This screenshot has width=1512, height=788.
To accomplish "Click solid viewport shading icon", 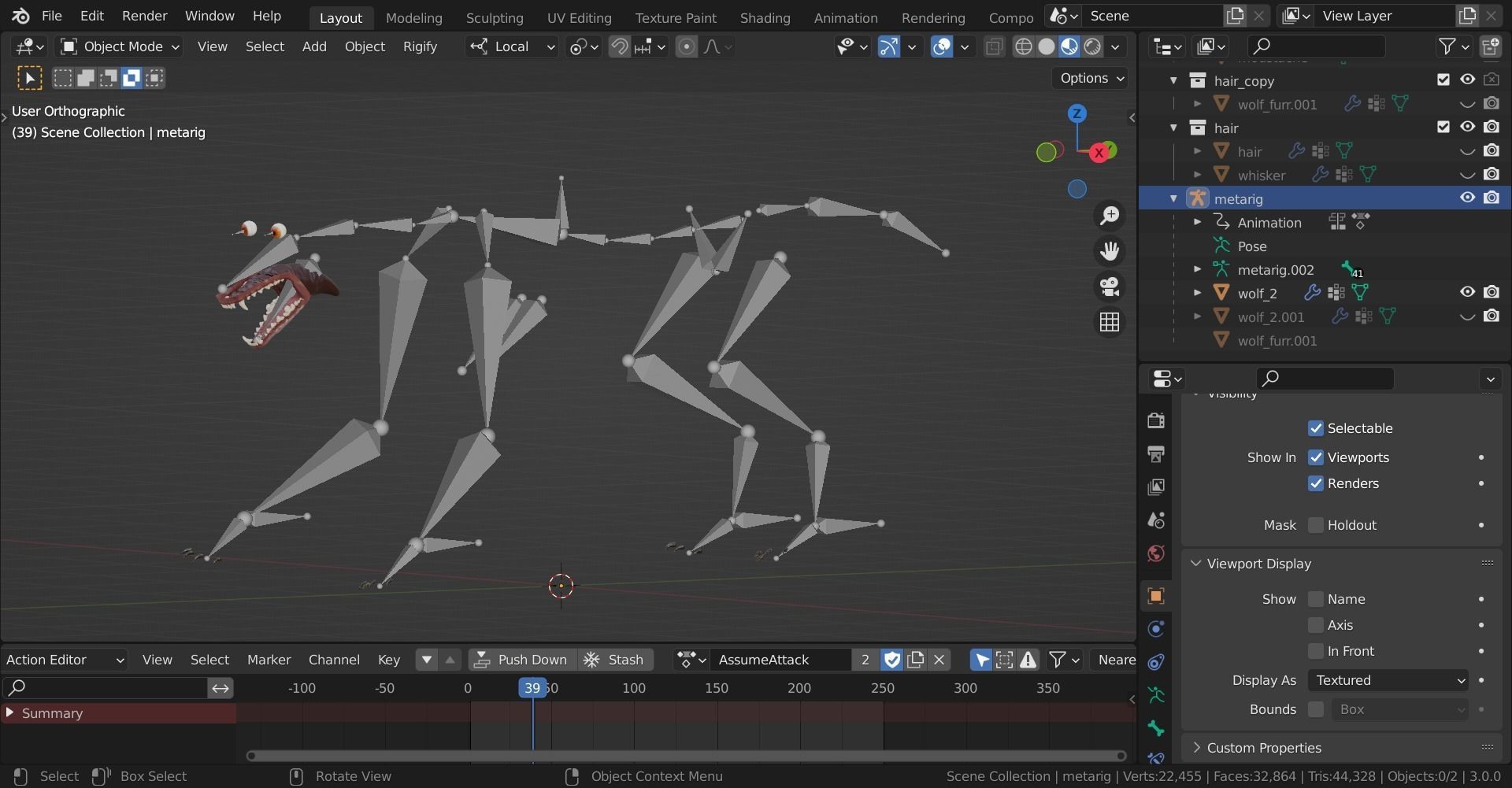I will point(1047,47).
